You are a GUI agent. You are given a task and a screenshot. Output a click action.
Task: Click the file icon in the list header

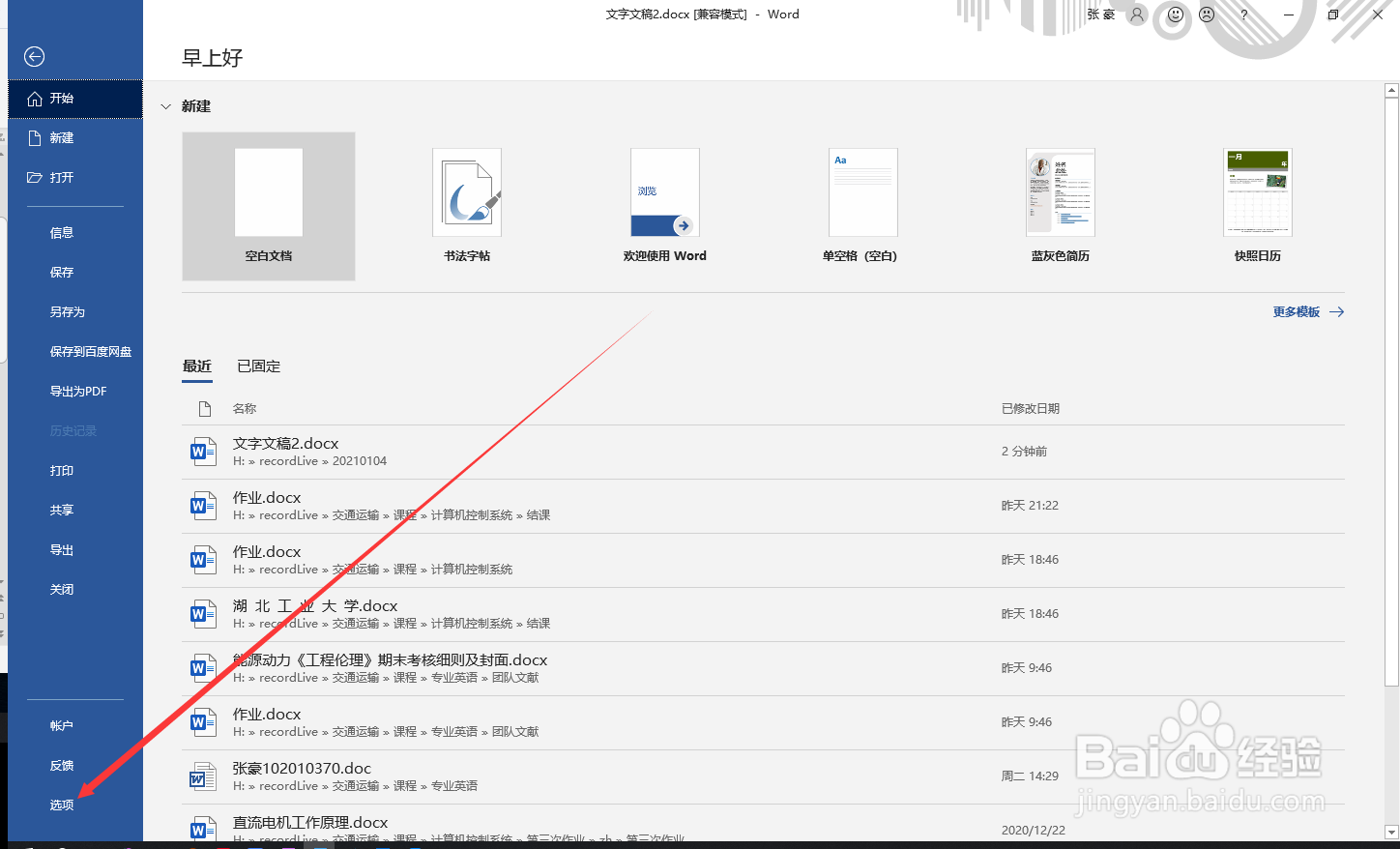(205, 409)
